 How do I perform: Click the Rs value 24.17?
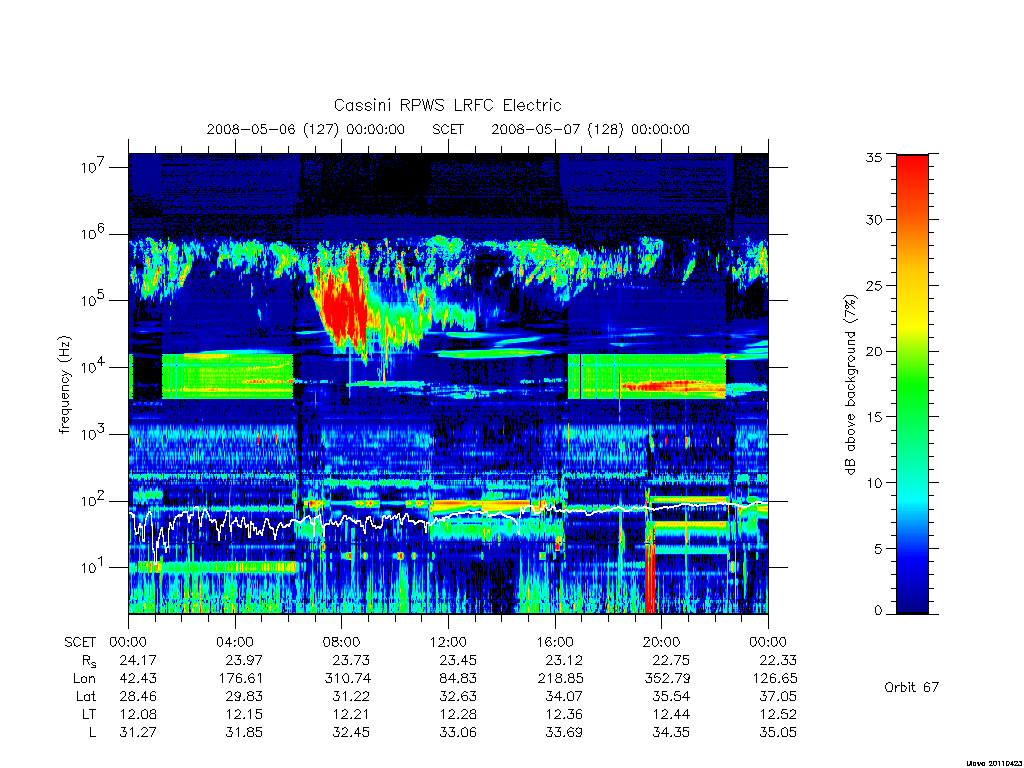click(138, 660)
